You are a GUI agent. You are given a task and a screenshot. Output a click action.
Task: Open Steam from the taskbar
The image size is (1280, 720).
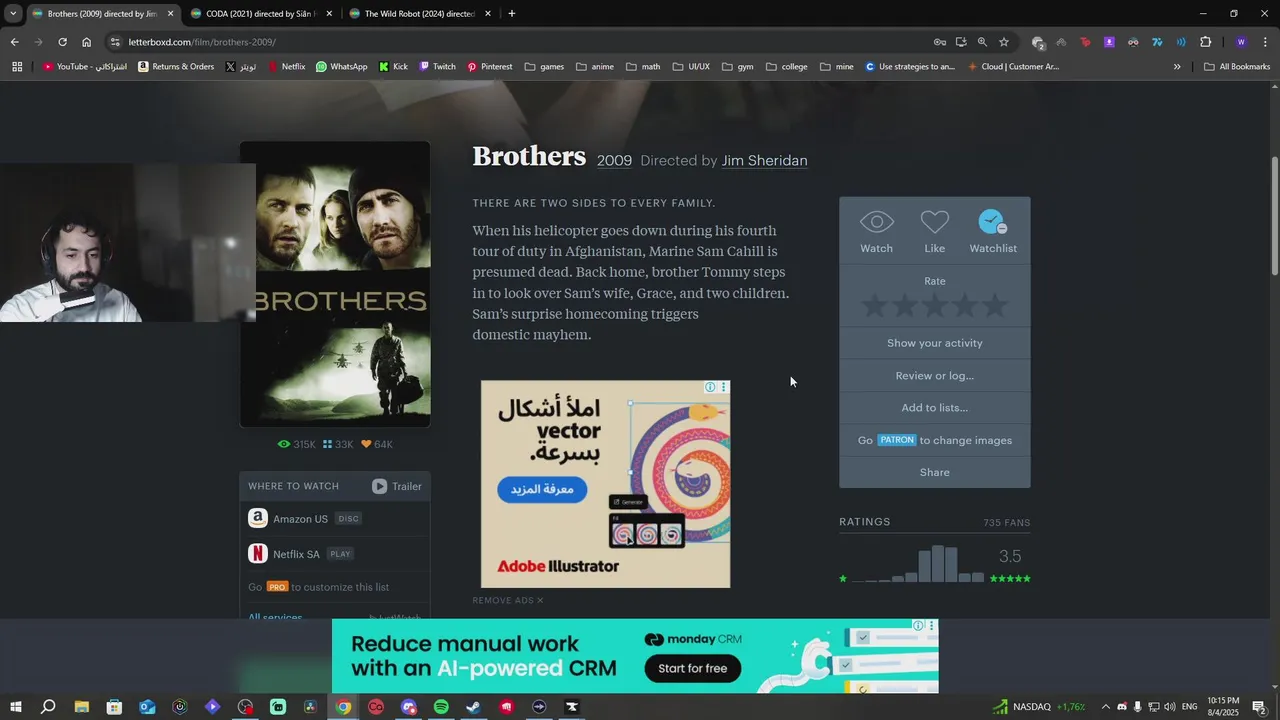click(474, 707)
